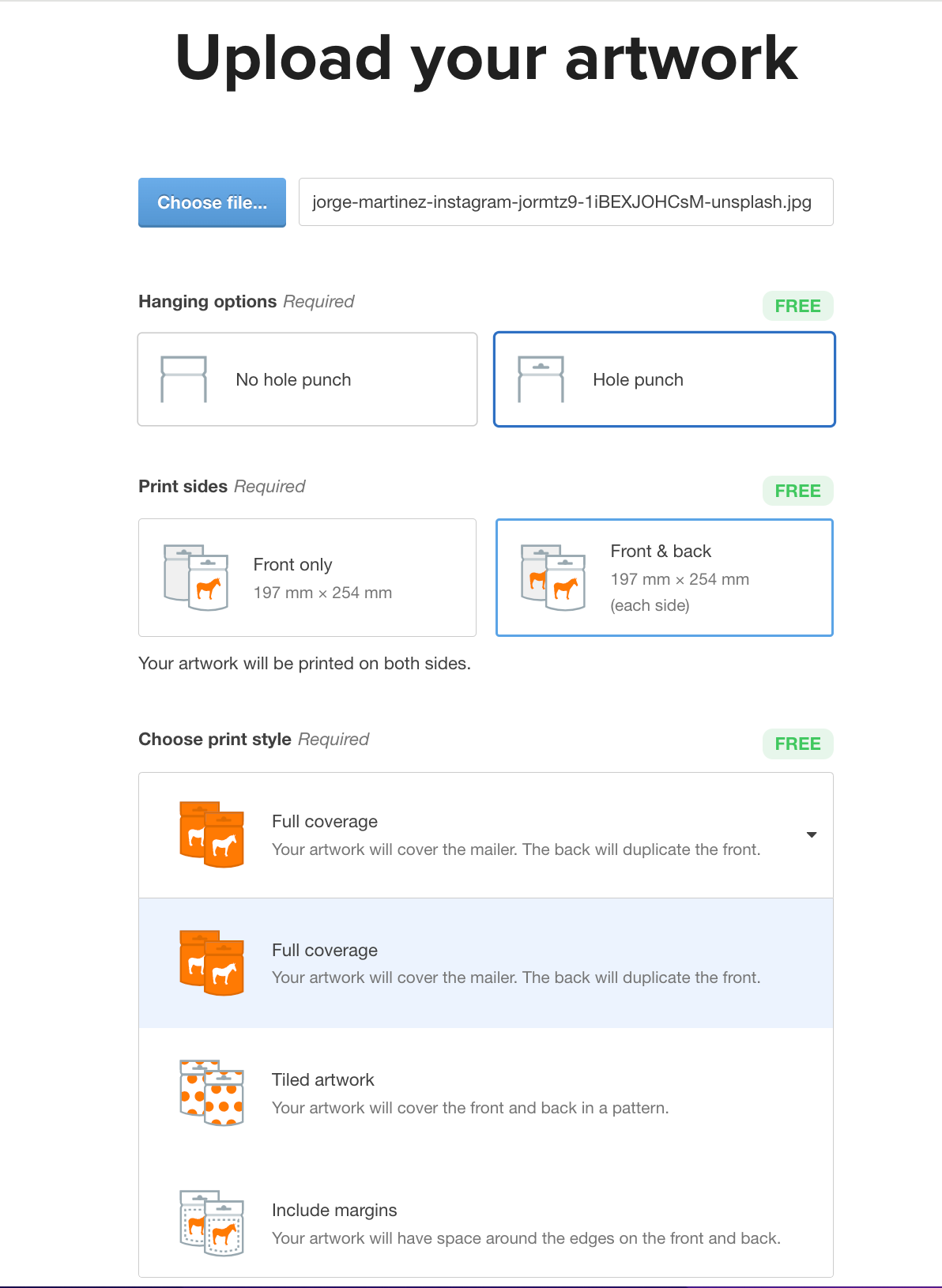The width and height of the screenshot is (942, 1288).
Task: Collapse the print style dropdown arrow
Action: (x=811, y=835)
